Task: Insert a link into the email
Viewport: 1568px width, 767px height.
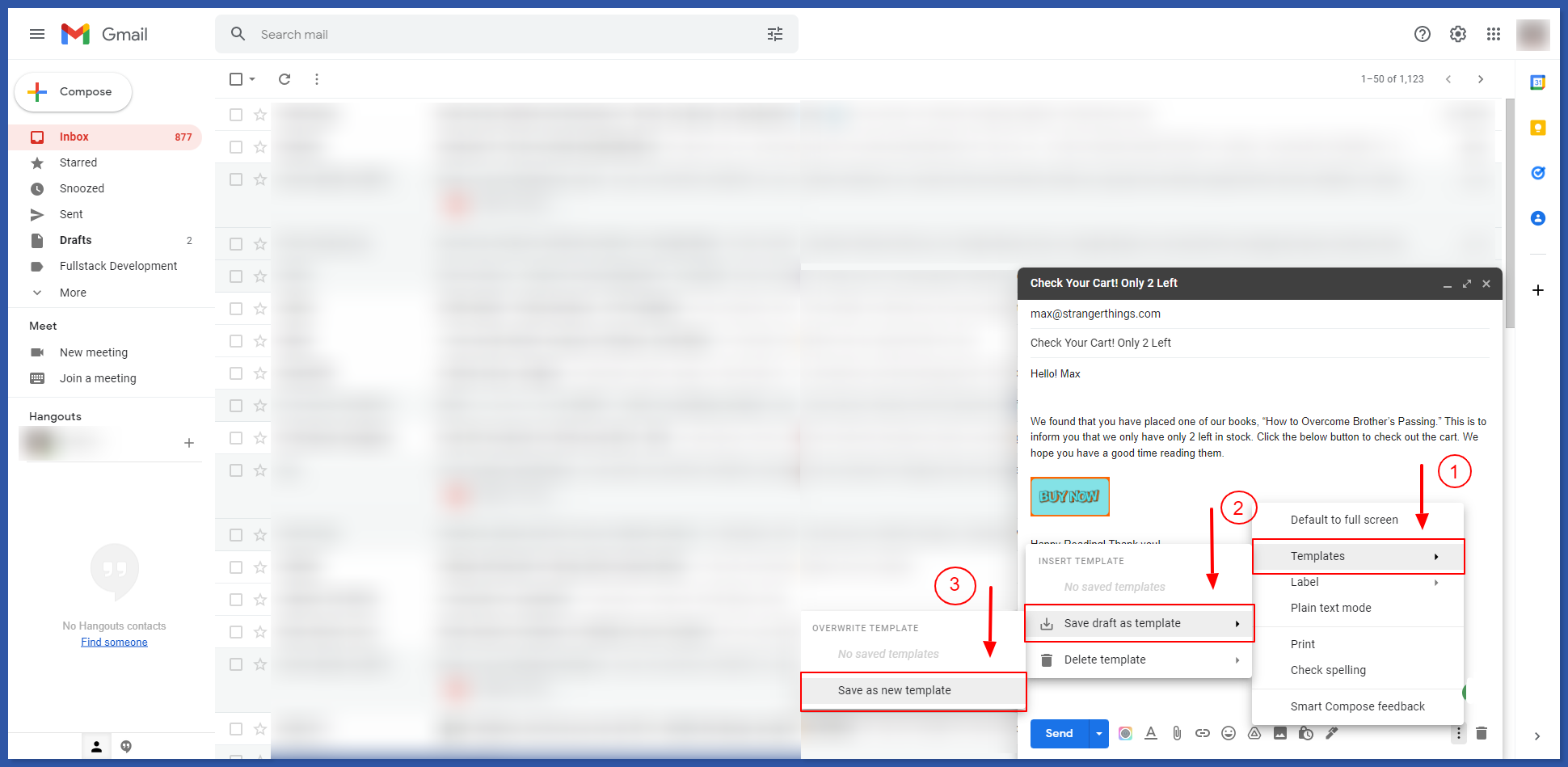Action: tap(1203, 733)
